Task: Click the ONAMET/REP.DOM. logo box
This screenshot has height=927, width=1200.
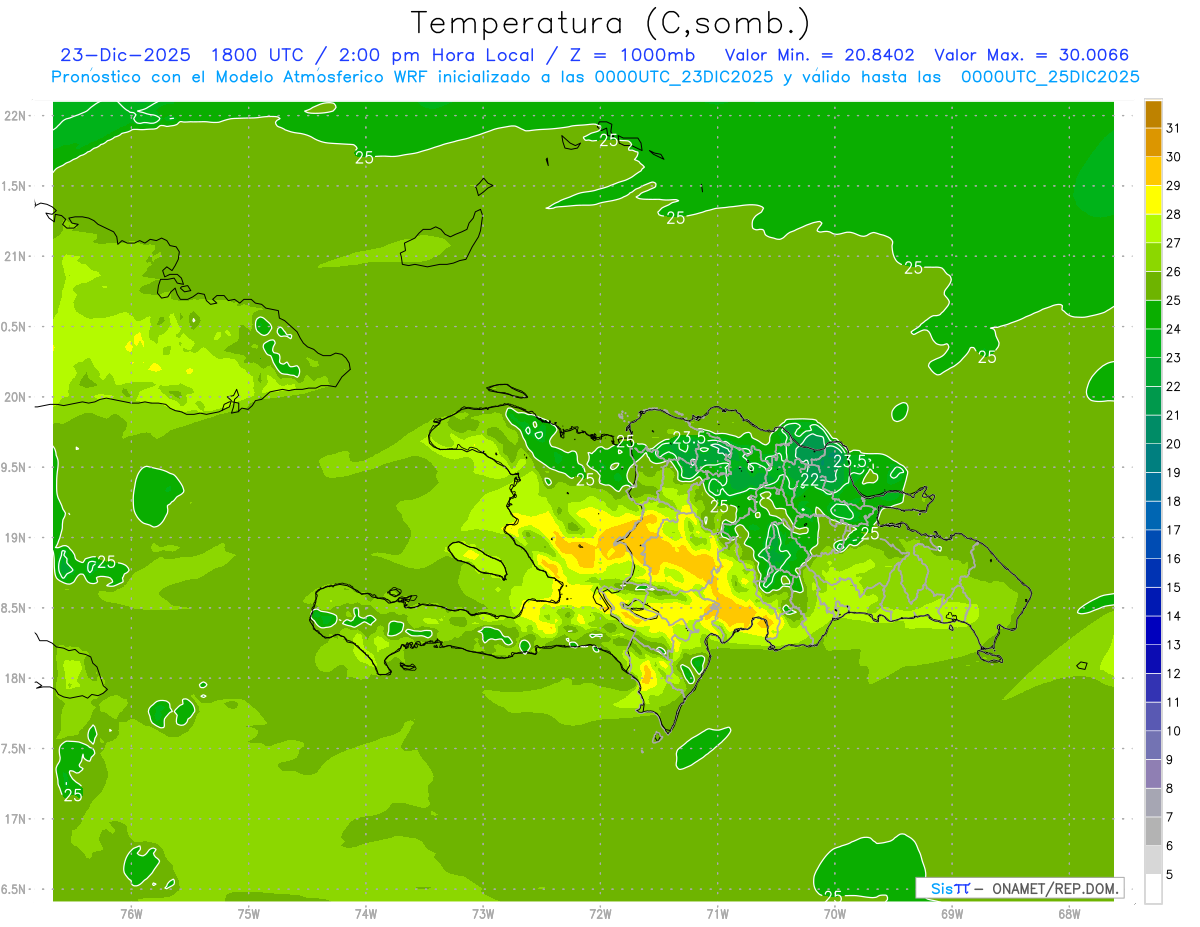Action: click(x=1019, y=888)
